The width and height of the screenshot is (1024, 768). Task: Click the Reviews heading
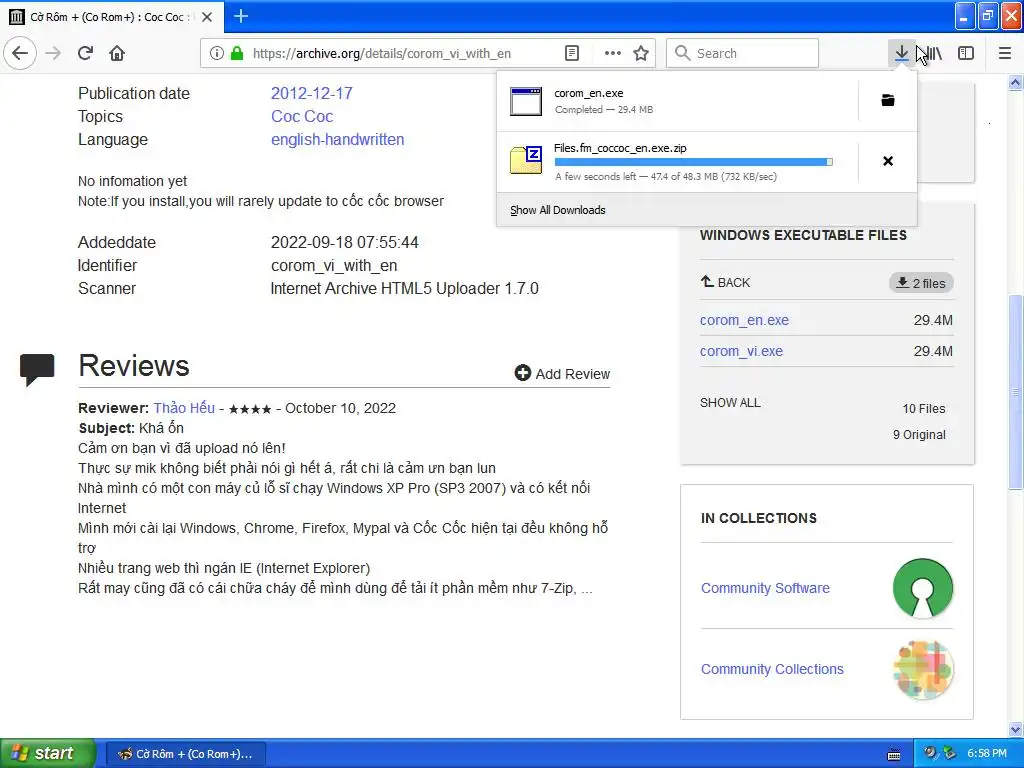coord(134,366)
